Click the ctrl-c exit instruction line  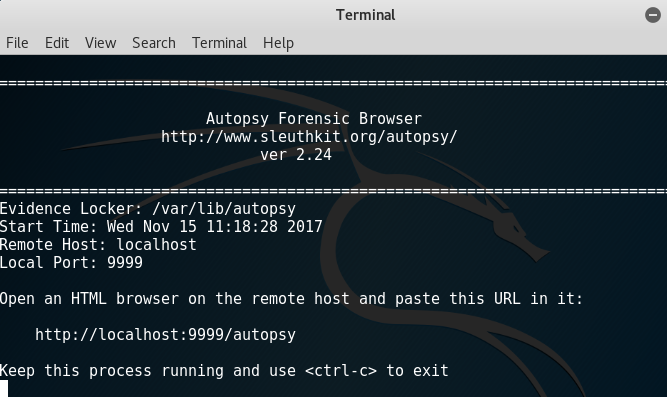[224, 371]
